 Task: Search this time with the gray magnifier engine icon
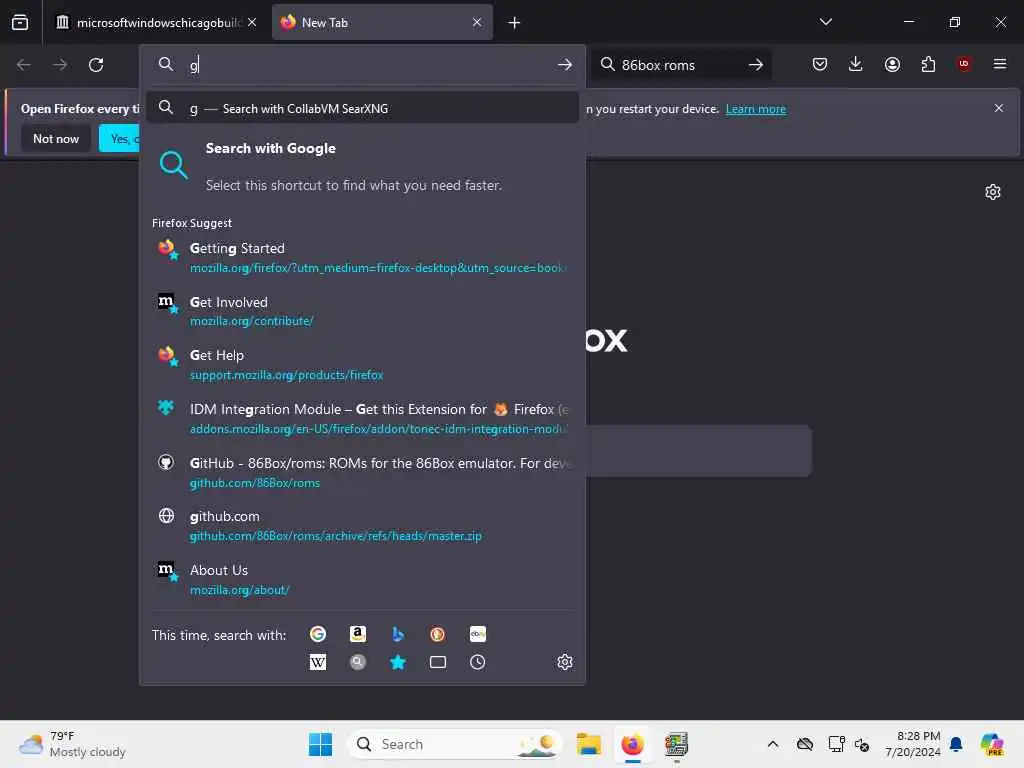[358, 662]
